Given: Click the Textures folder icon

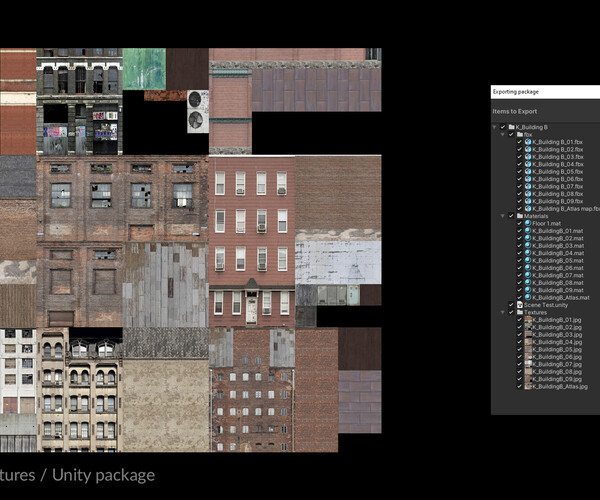Looking at the screenshot, I should coord(520,313).
